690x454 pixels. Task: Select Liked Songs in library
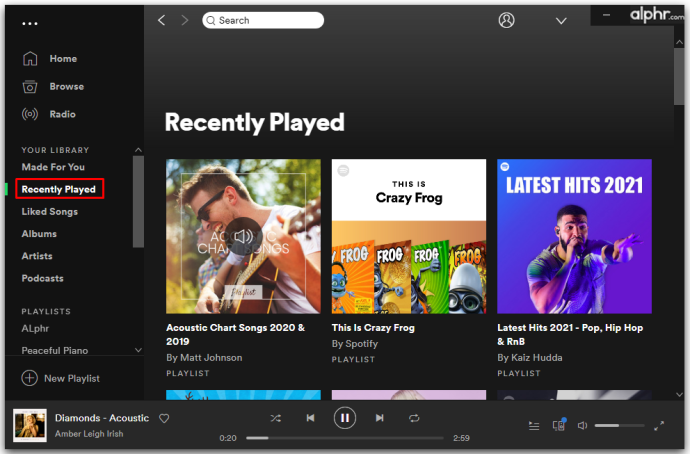pos(49,212)
